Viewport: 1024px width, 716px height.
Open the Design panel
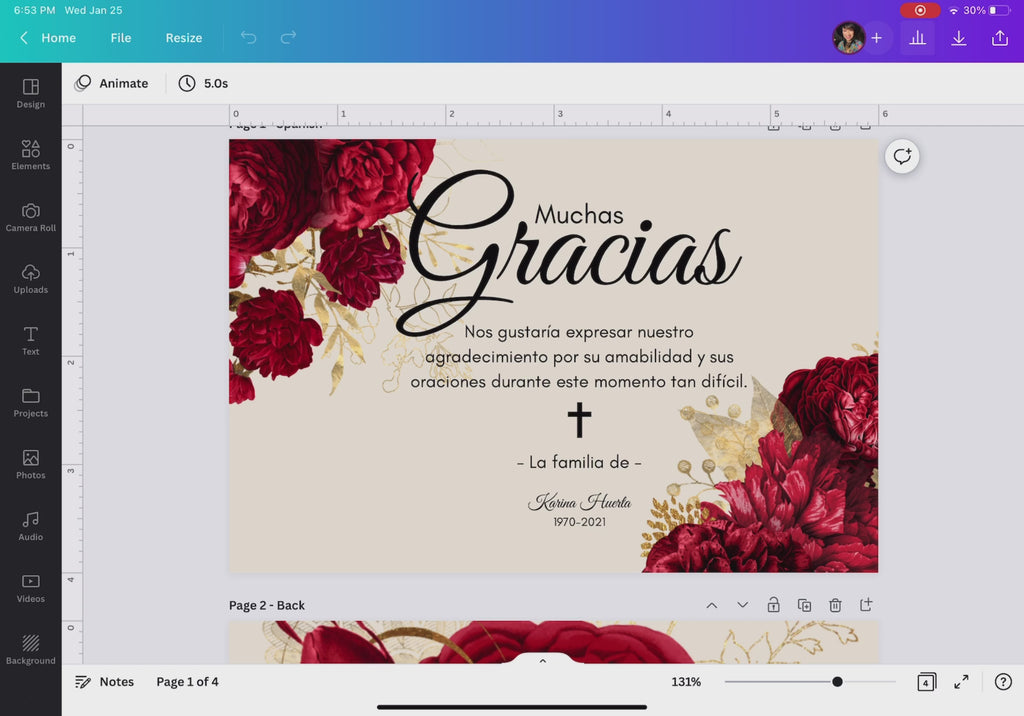pos(31,93)
